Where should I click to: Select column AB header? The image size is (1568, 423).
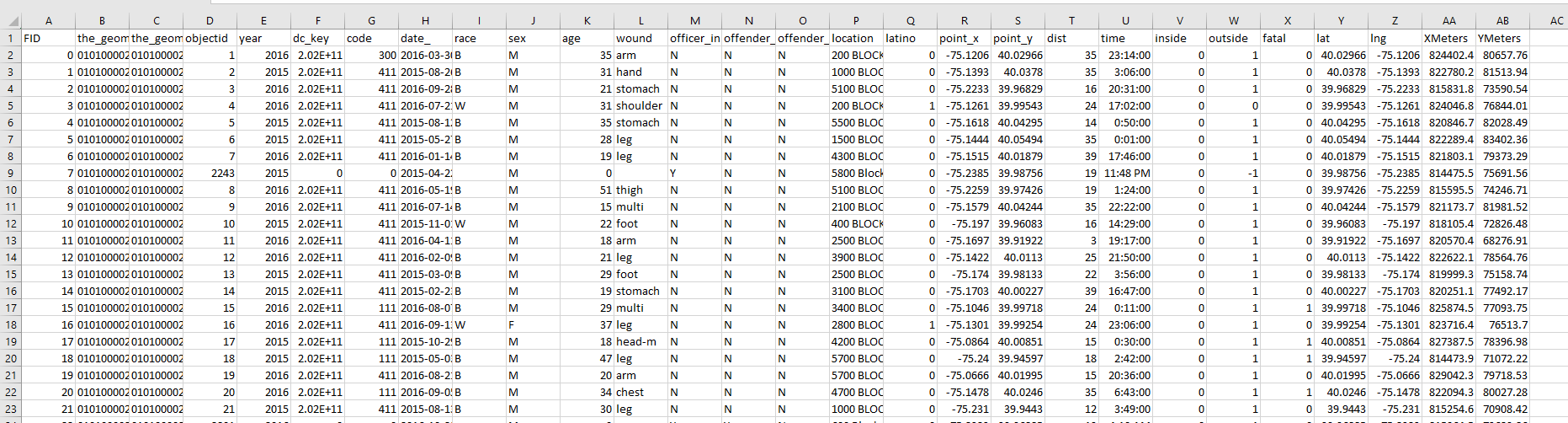[1502, 21]
